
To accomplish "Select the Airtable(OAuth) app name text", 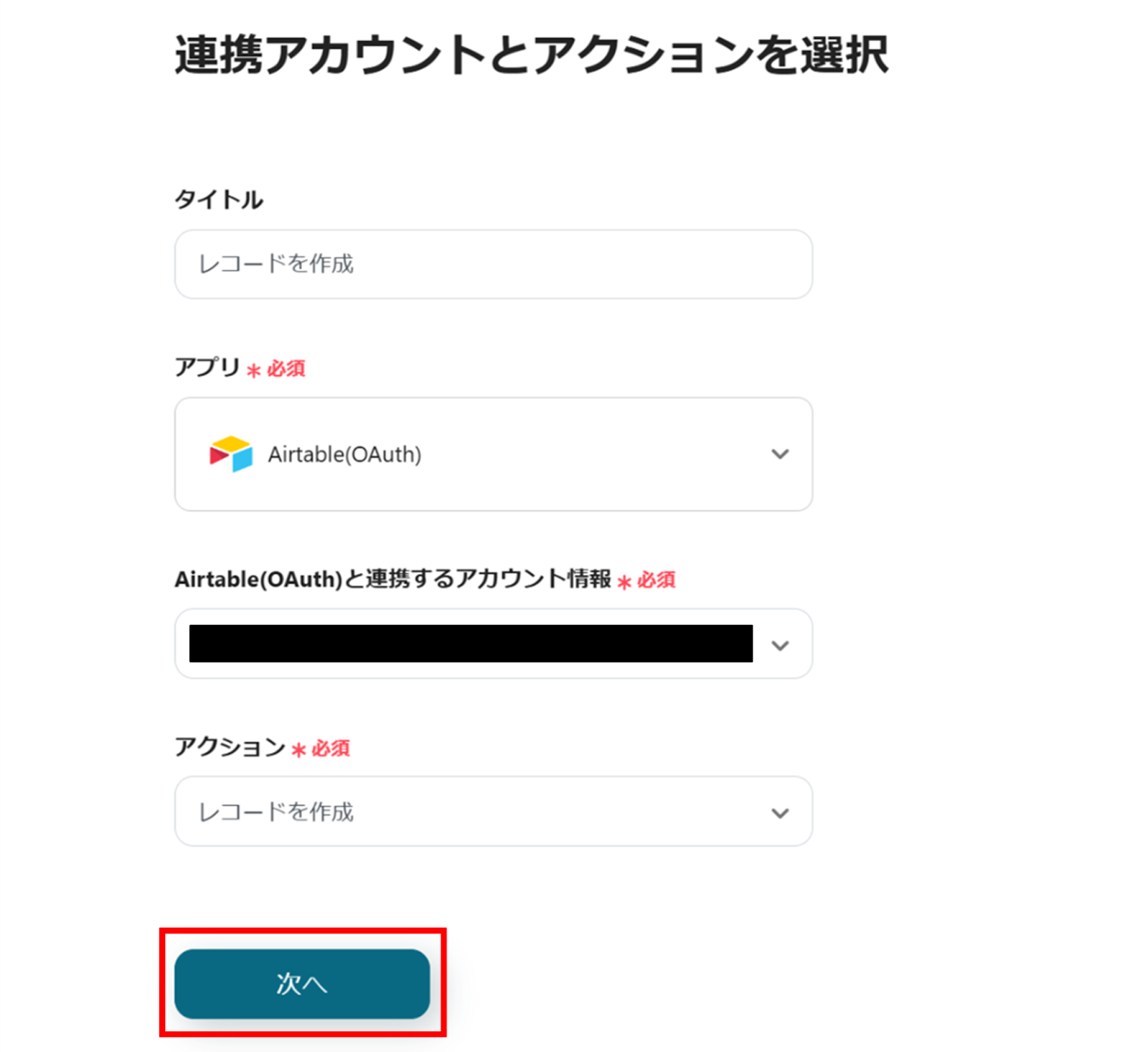I will [344, 455].
